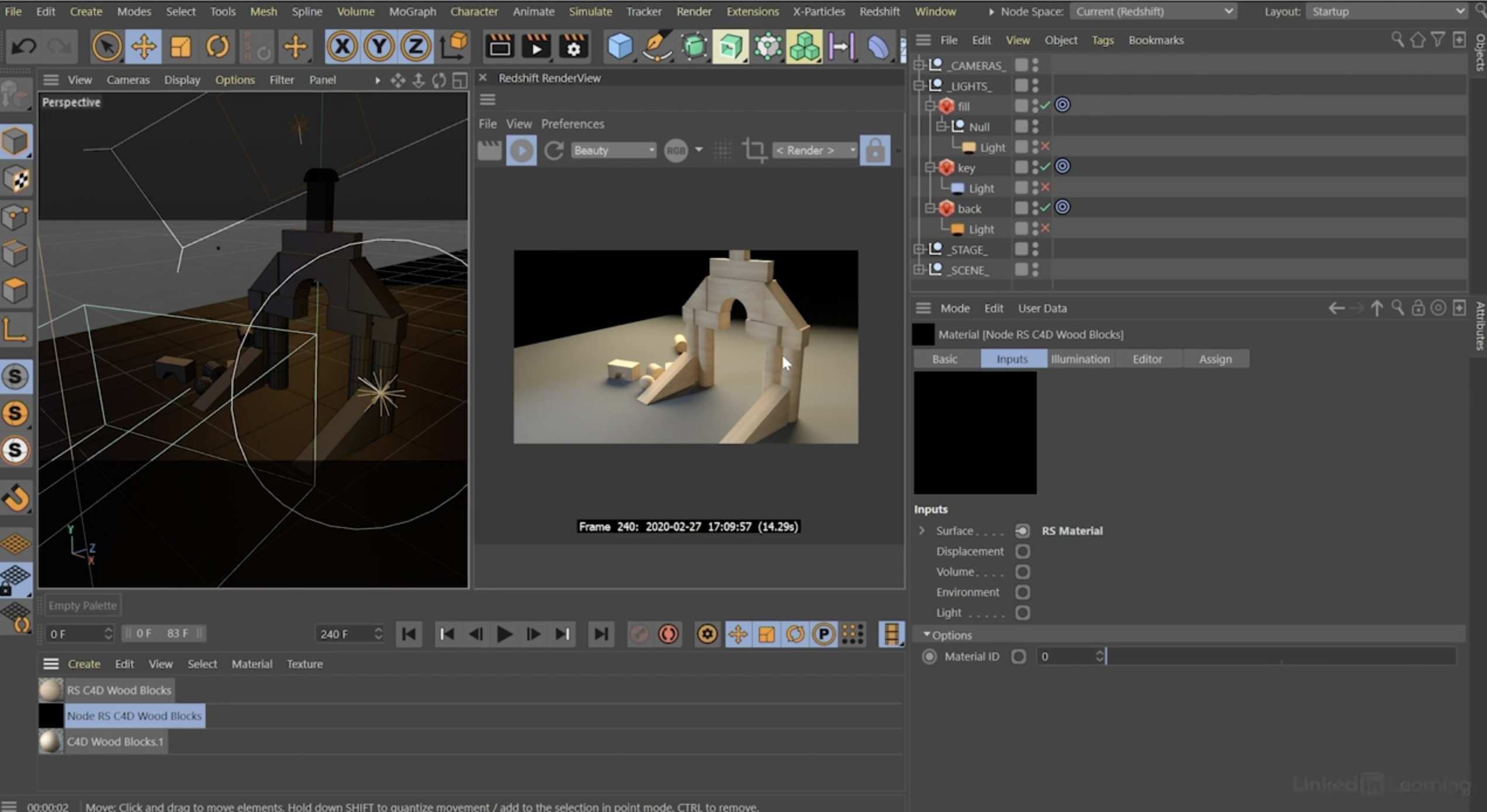Open the MoGraph menu
This screenshot has width=1487, height=812.
412,11
